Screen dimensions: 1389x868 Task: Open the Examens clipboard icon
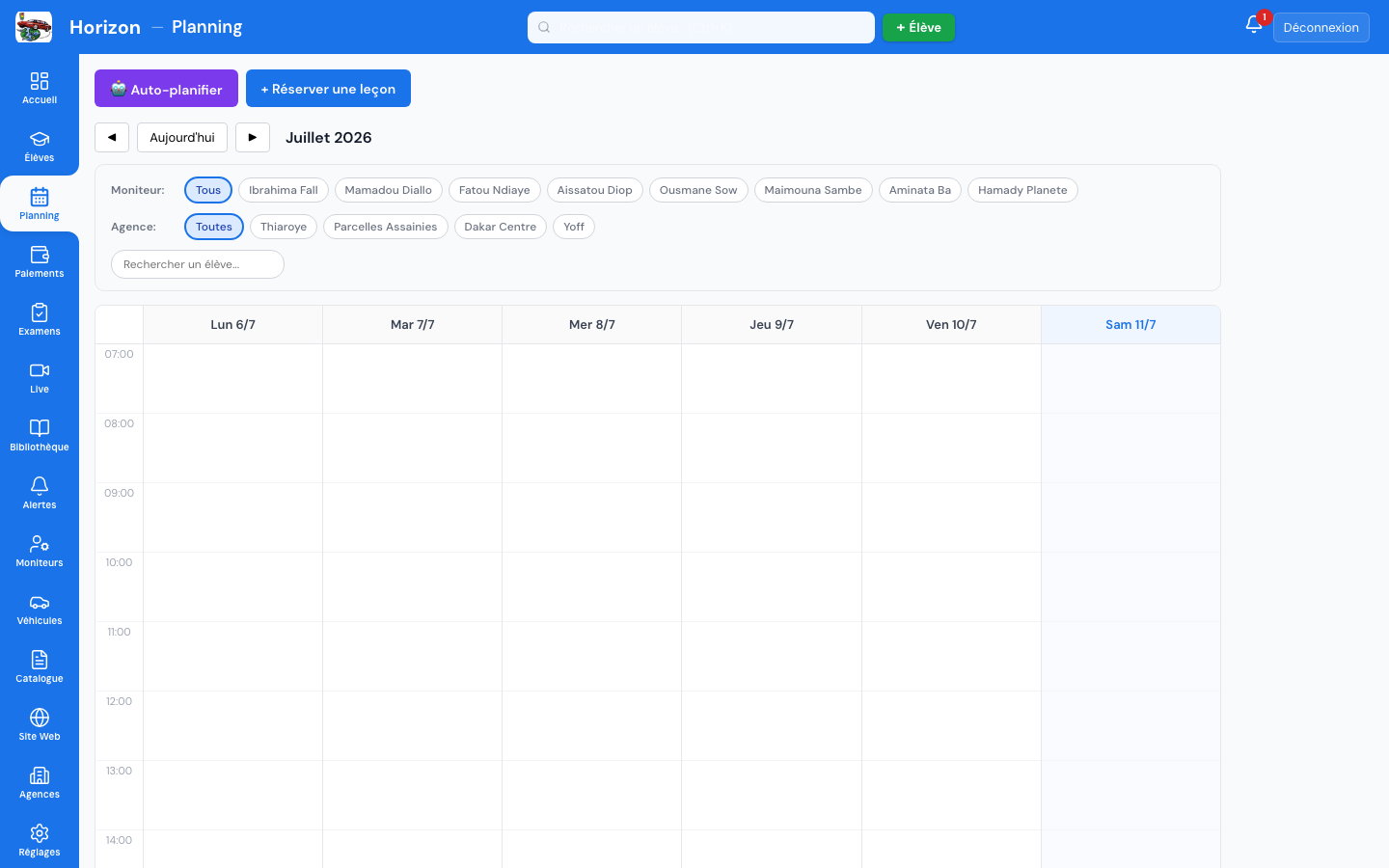[40, 312]
